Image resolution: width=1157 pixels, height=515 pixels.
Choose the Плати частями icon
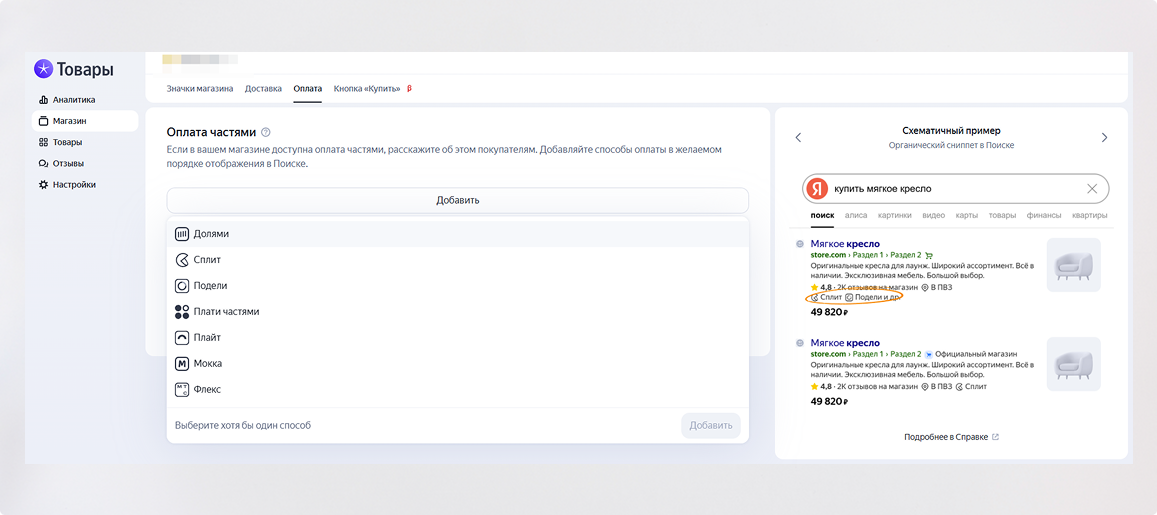[182, 312]
